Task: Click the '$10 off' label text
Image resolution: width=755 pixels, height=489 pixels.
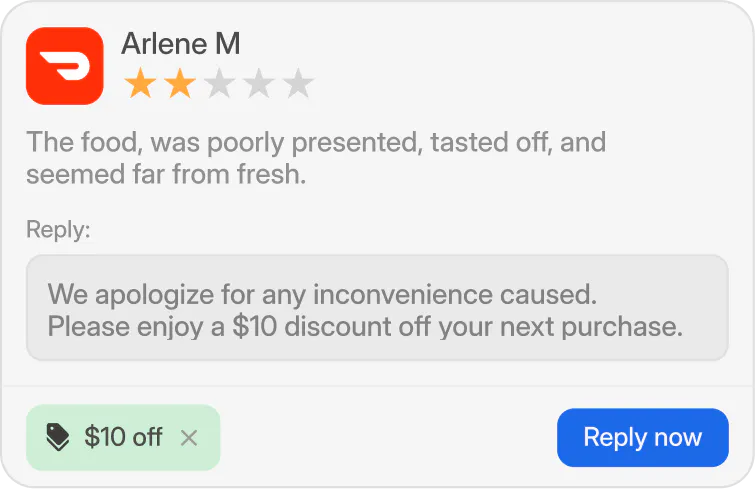Action: [x=123, y=437]
